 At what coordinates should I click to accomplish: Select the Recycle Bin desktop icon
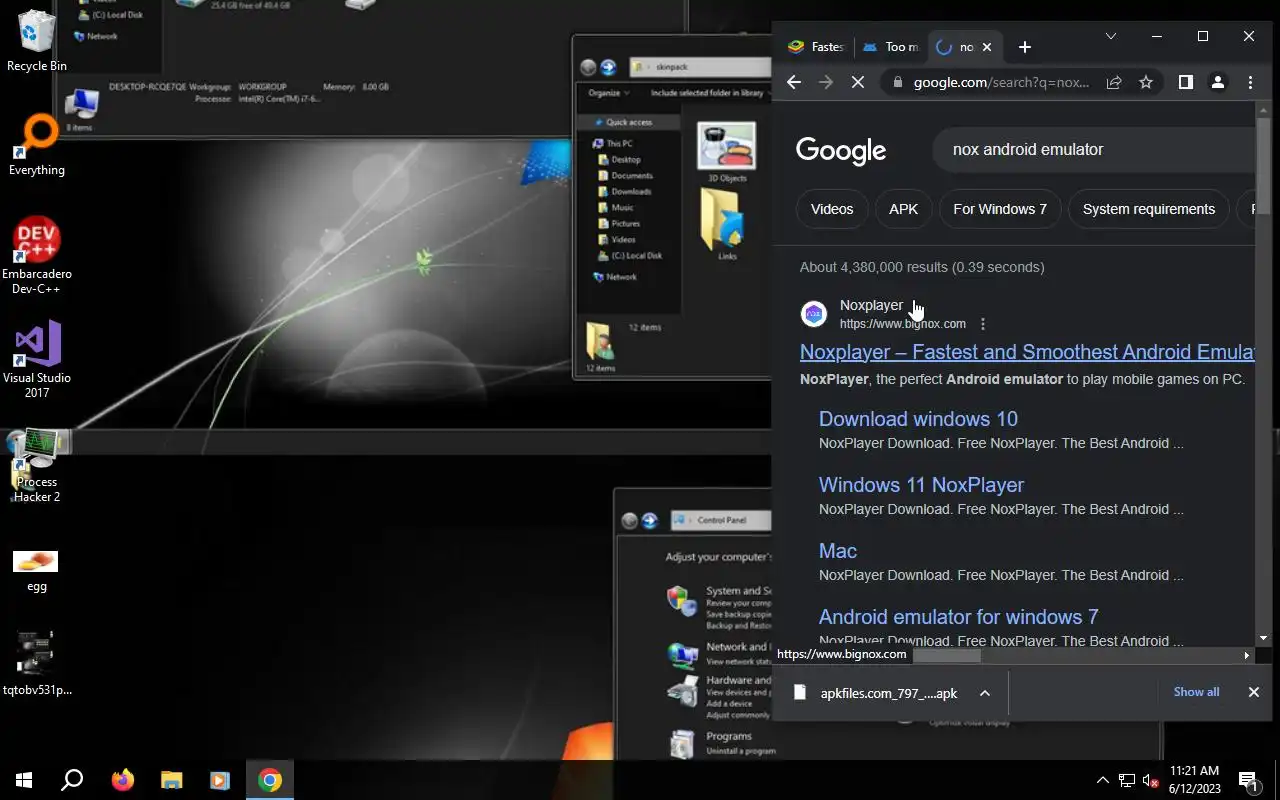(x=37, y=40)
